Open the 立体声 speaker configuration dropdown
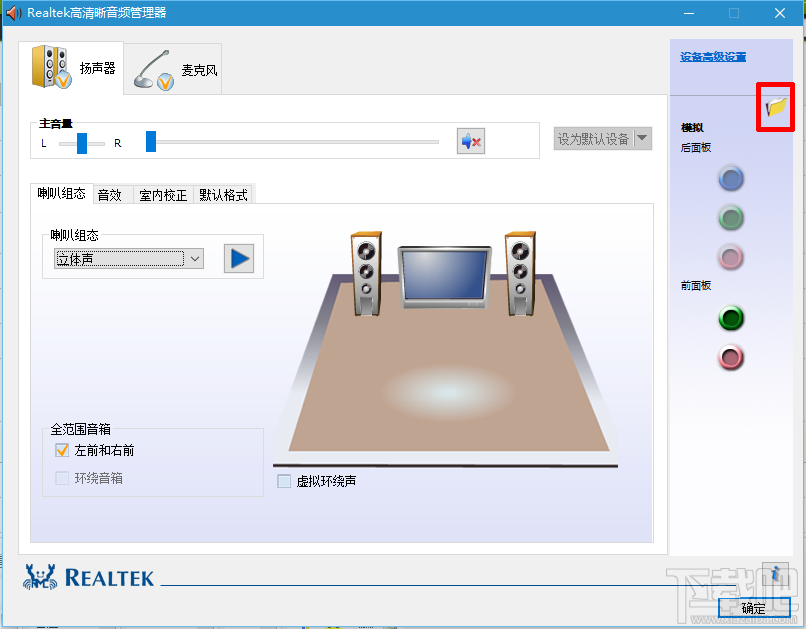The image size is (806, 629). pos(128,258)
